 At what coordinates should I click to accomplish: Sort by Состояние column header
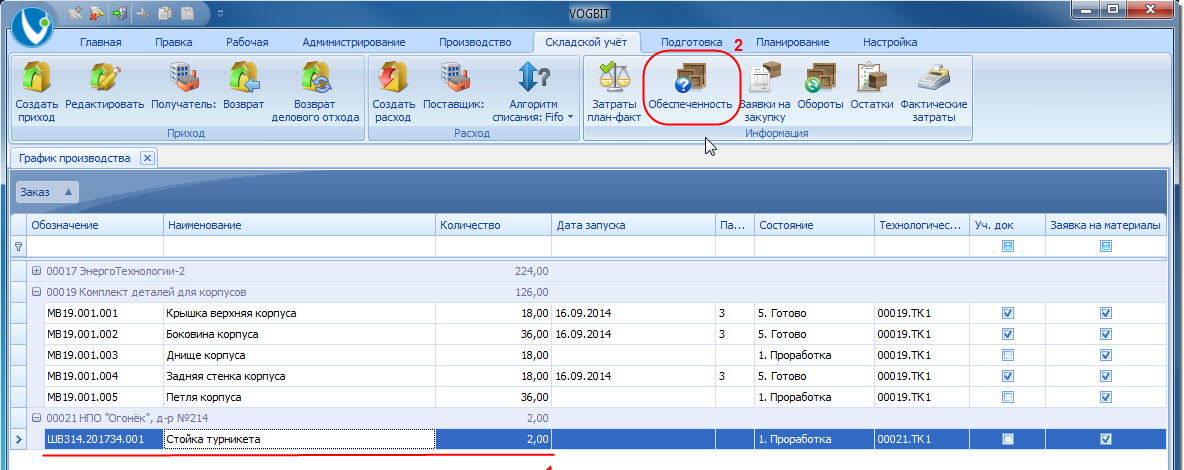pos(814,225)
